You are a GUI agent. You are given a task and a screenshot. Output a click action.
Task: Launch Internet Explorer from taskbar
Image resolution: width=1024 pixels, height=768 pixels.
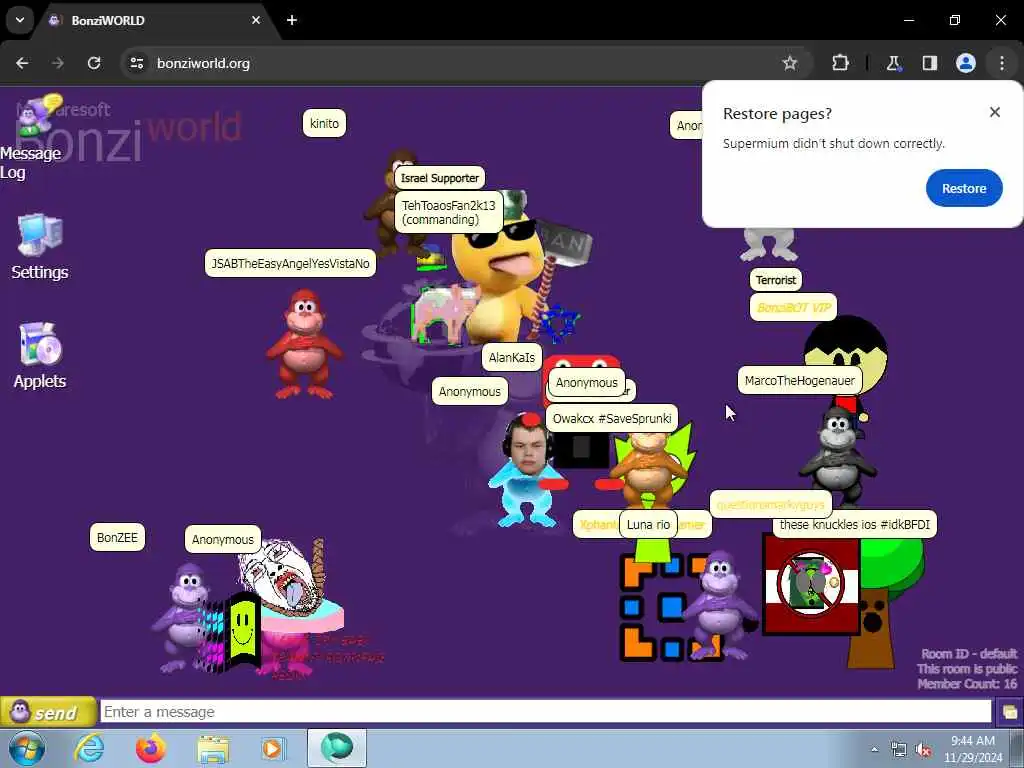pos(89,748)
